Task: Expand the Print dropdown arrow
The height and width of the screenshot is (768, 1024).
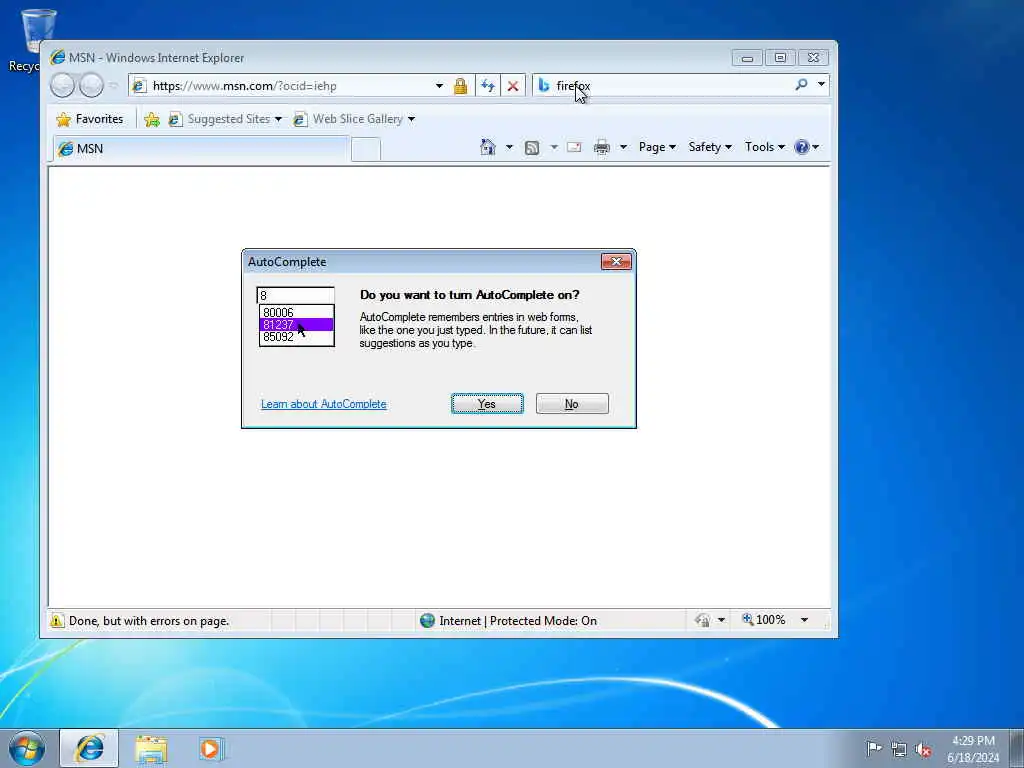Action: click(623, 147)
